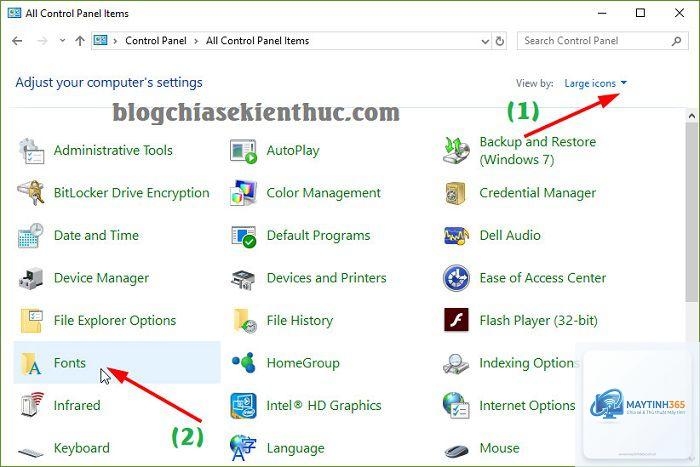Open the Language text link
This screenshot has height=467, width=700.
(x=296, y=448)
